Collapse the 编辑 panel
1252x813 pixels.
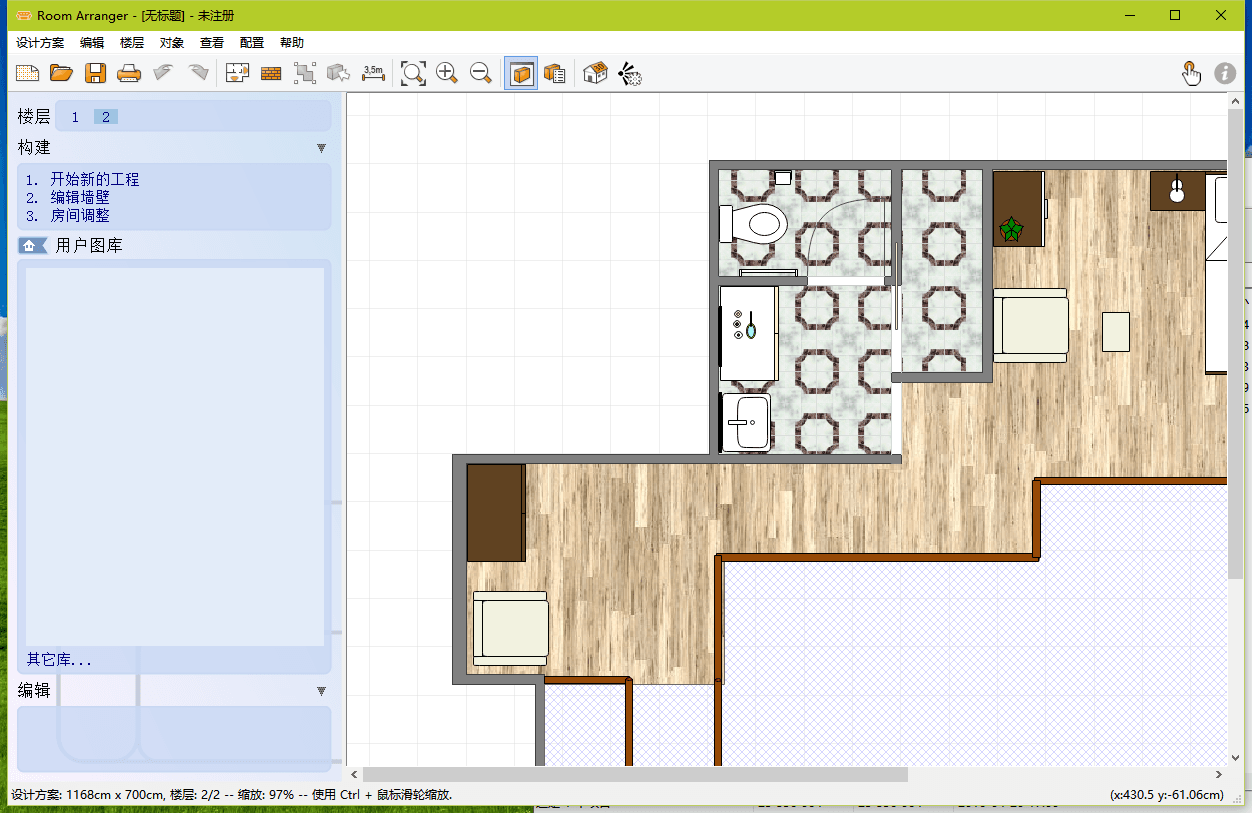click(321, 690)
